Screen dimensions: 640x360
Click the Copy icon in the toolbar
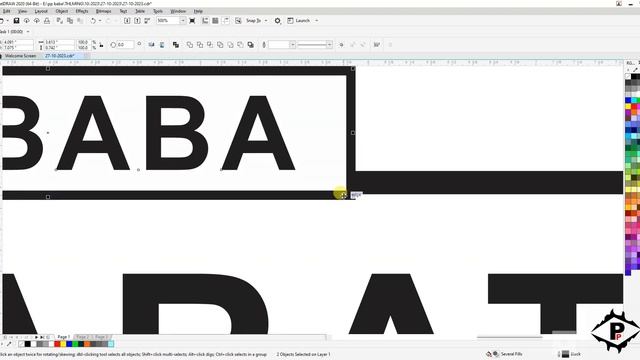(70, 20)
